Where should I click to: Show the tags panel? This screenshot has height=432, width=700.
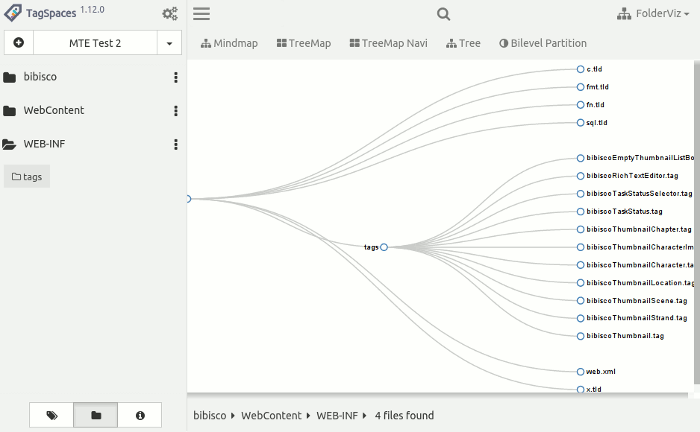click(x=51, y=415)
